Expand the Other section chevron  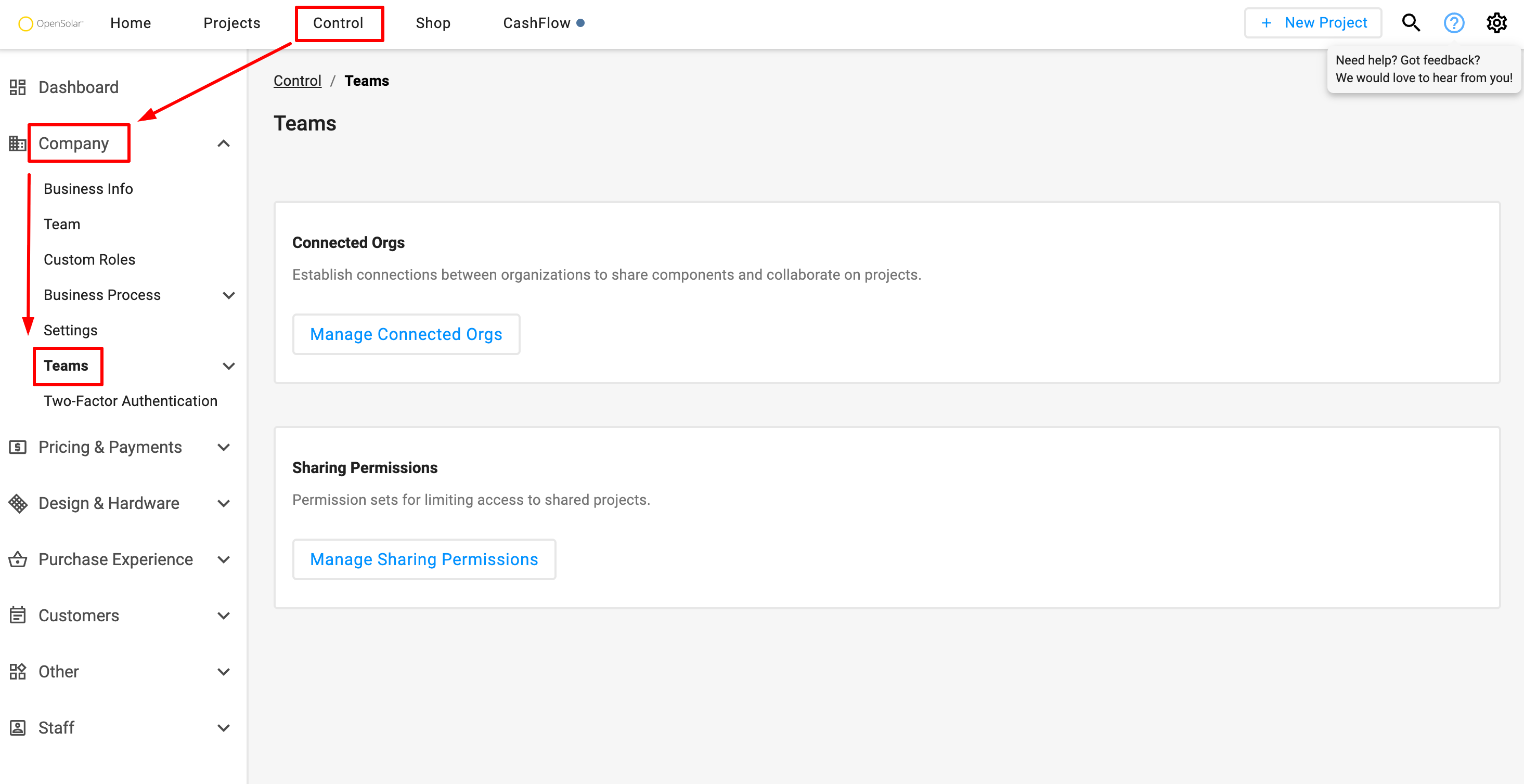[224, 672]
